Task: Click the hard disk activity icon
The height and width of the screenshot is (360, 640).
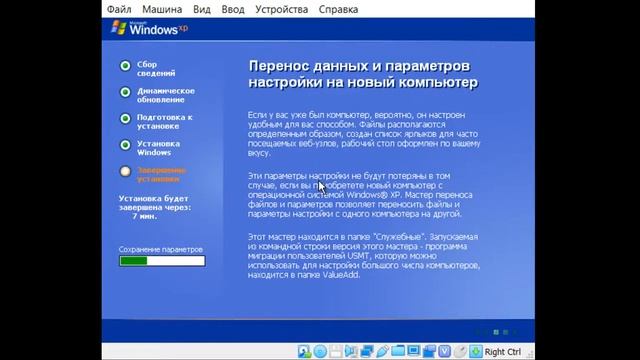Action: click(x=304, y=351)
